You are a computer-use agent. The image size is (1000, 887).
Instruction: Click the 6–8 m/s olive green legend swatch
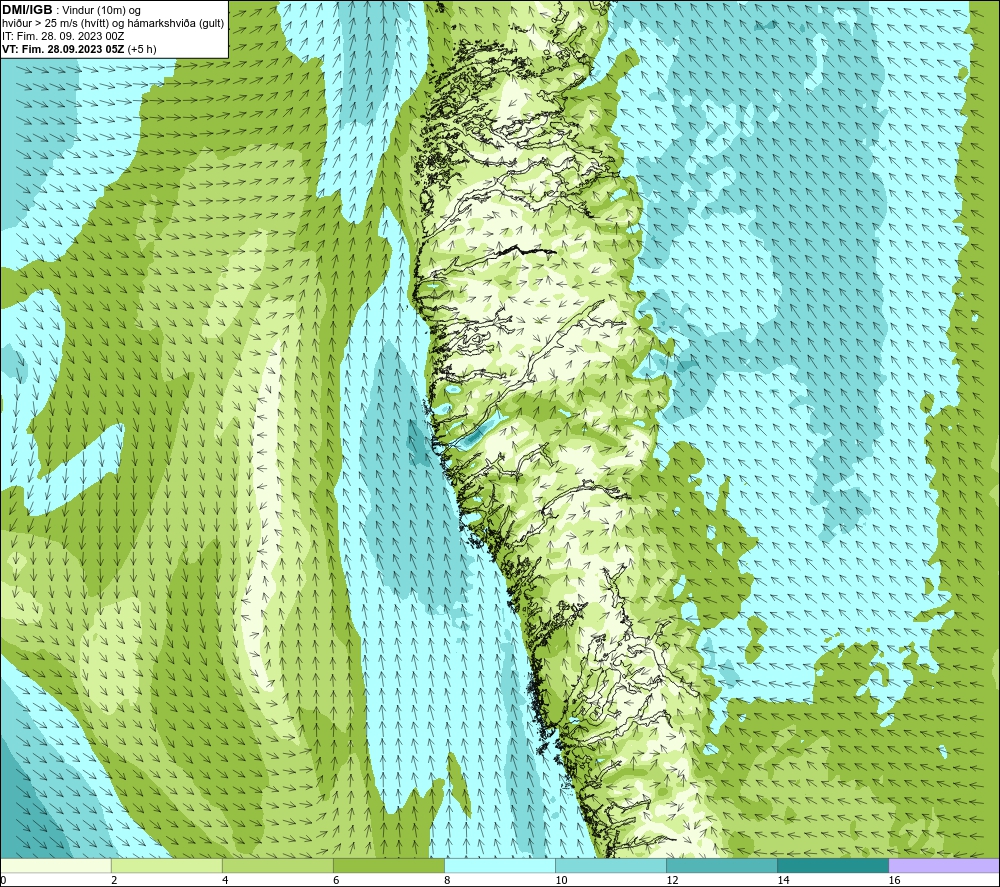389,865
